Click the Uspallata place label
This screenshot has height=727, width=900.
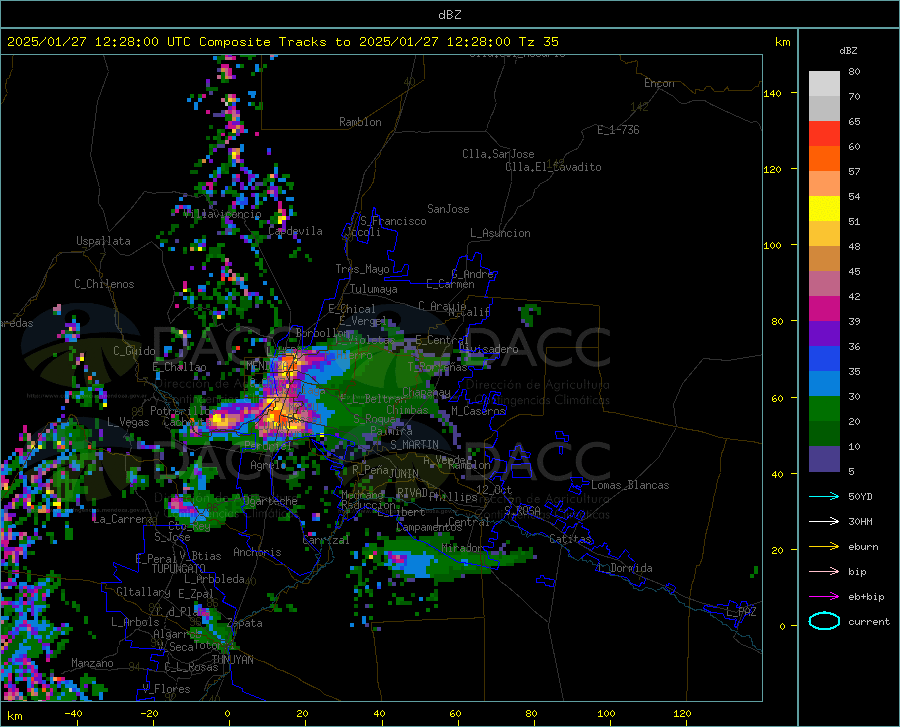point(103,241)
